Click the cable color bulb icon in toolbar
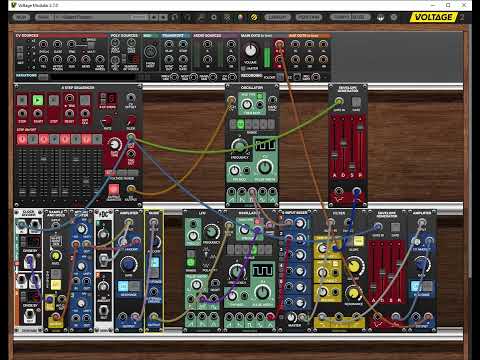The image size is (480, 360). (x=240, y=17)
